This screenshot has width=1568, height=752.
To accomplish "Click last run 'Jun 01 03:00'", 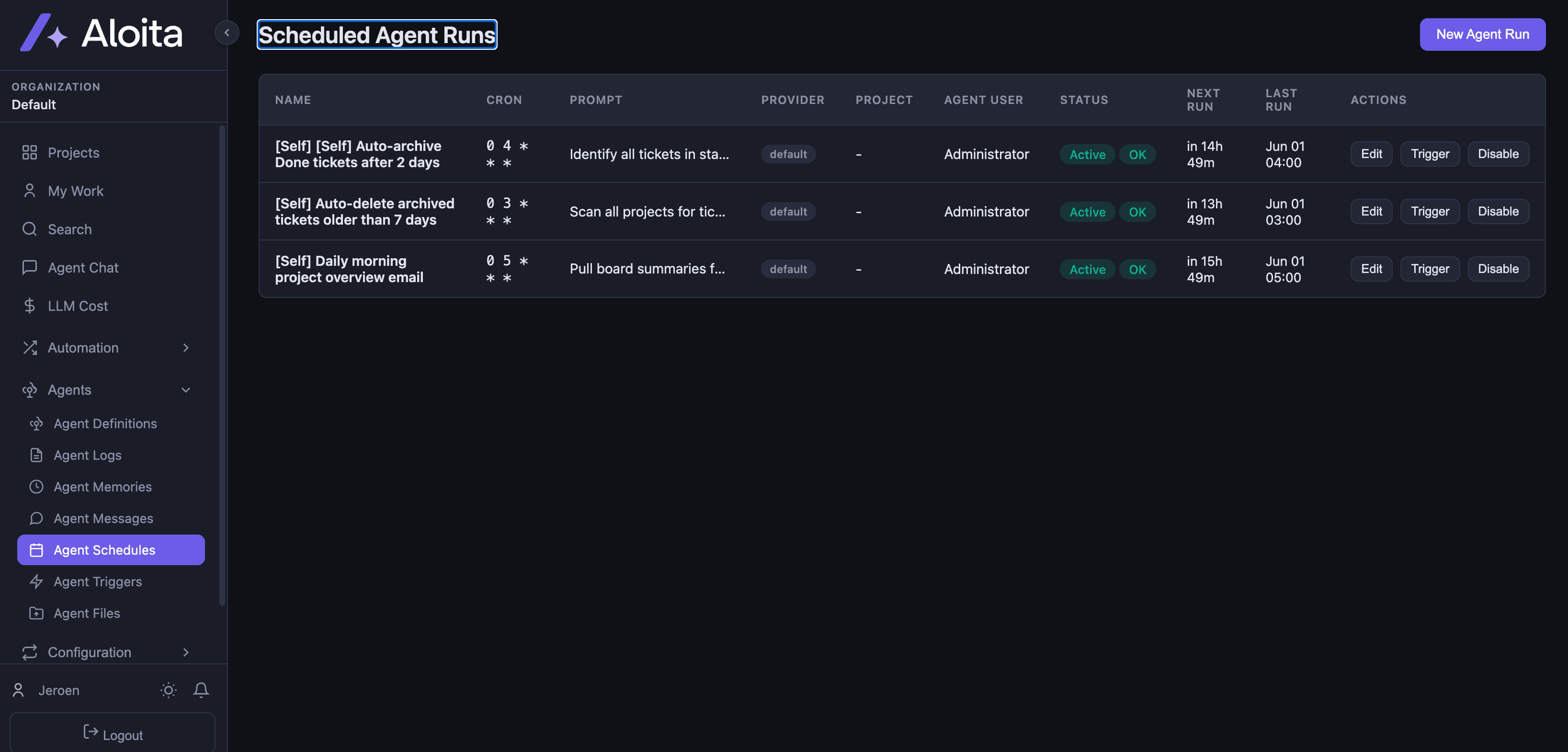I will [x=1285, y=211].
